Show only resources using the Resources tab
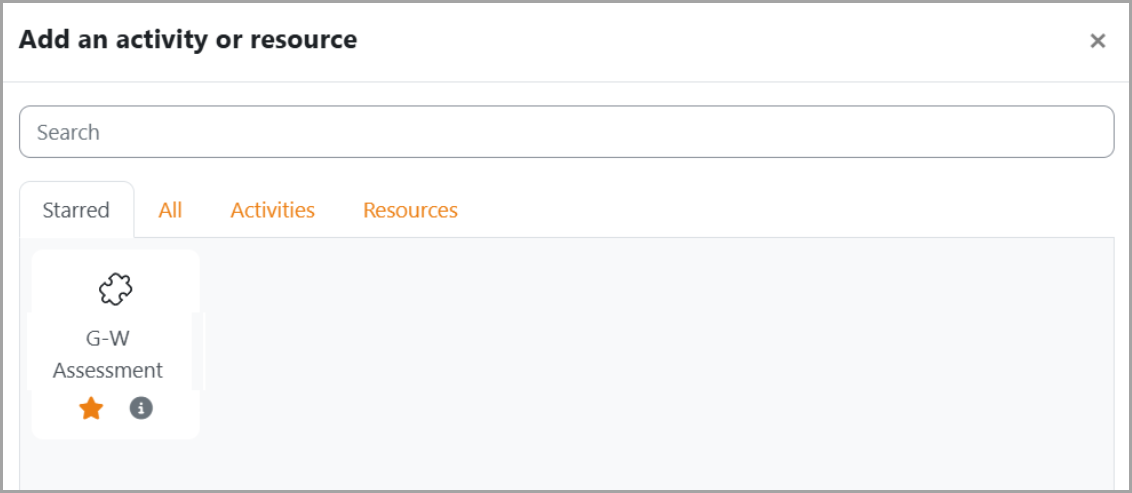 [x=410, y=210]
